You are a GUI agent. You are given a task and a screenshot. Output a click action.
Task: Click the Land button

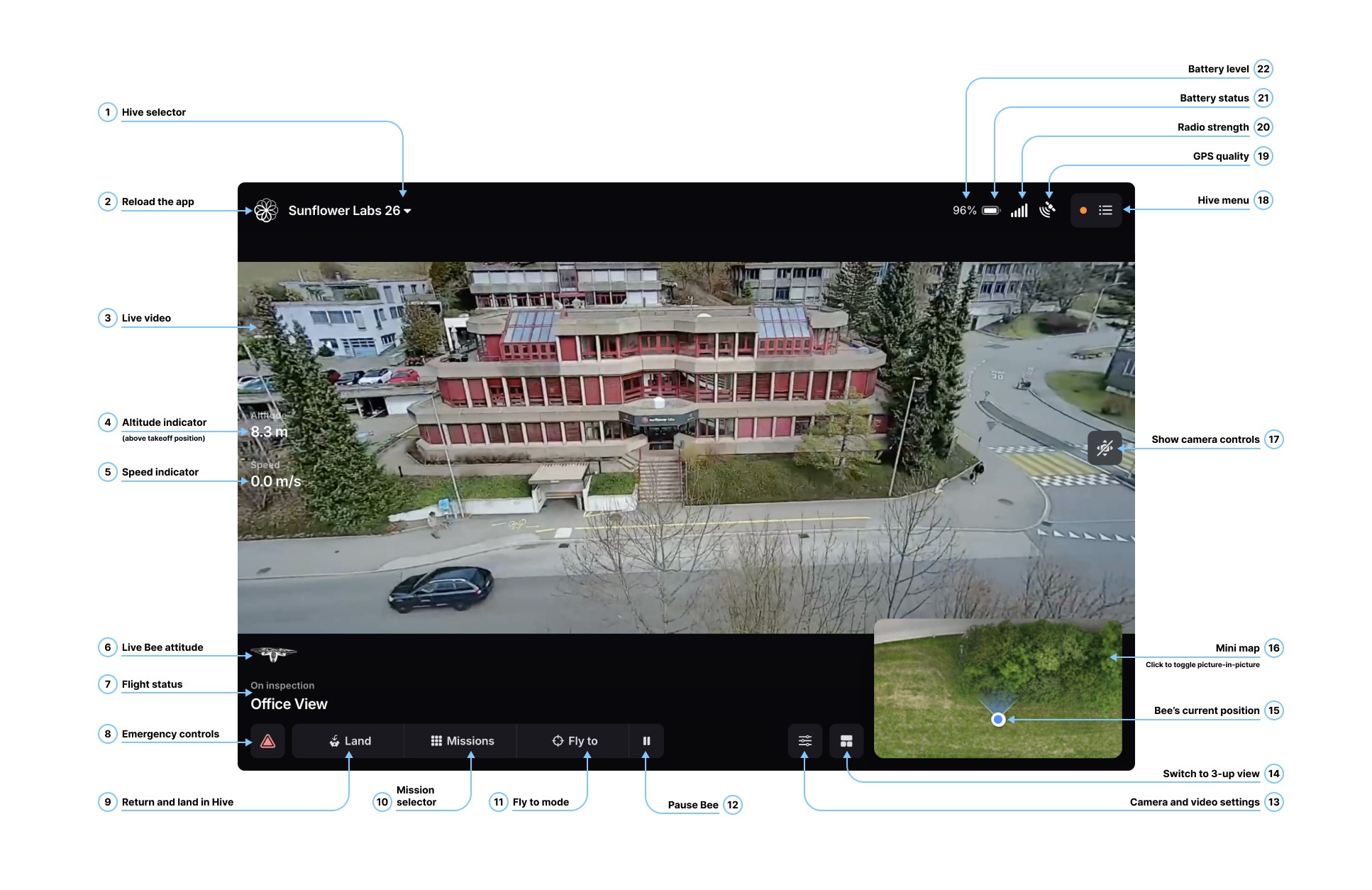[x=350, y=741]
